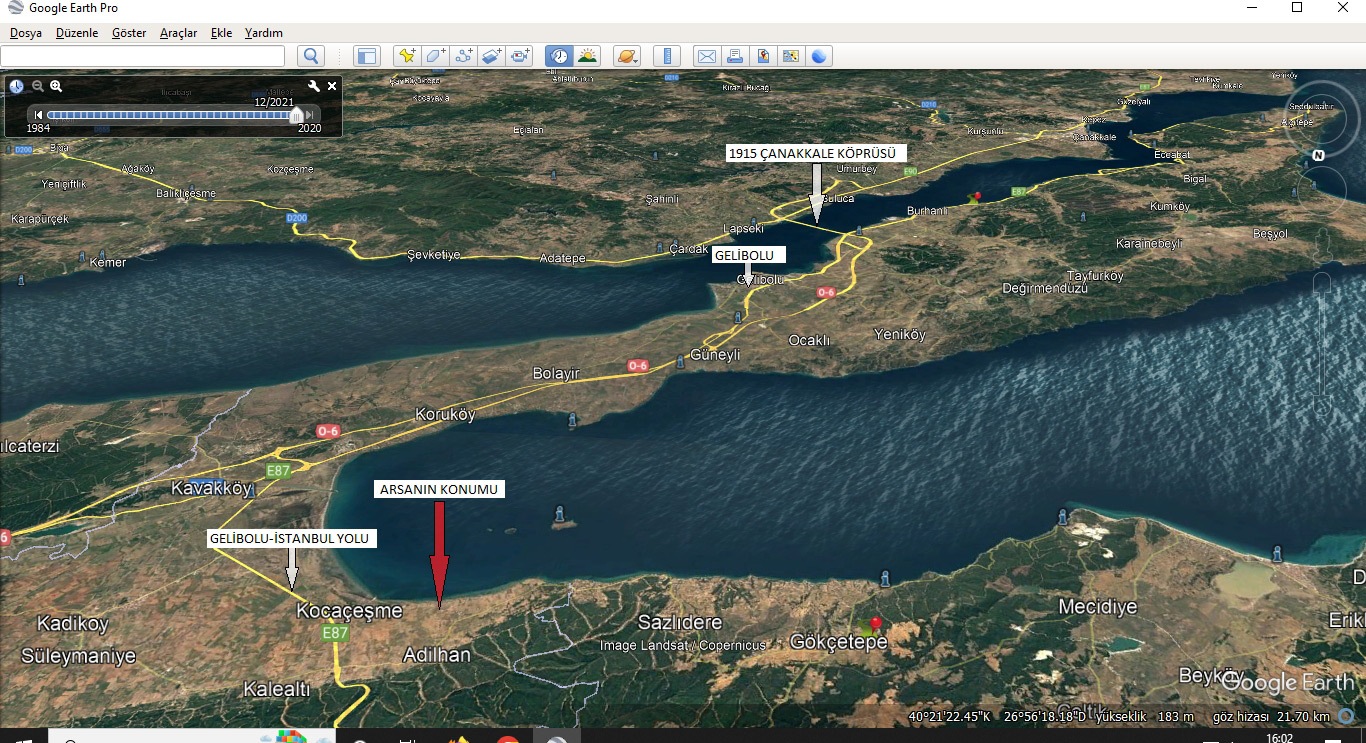This screenshot has width=1366, height=743.
Task: Add an image overlay
Action: click(x=491, y=56)
